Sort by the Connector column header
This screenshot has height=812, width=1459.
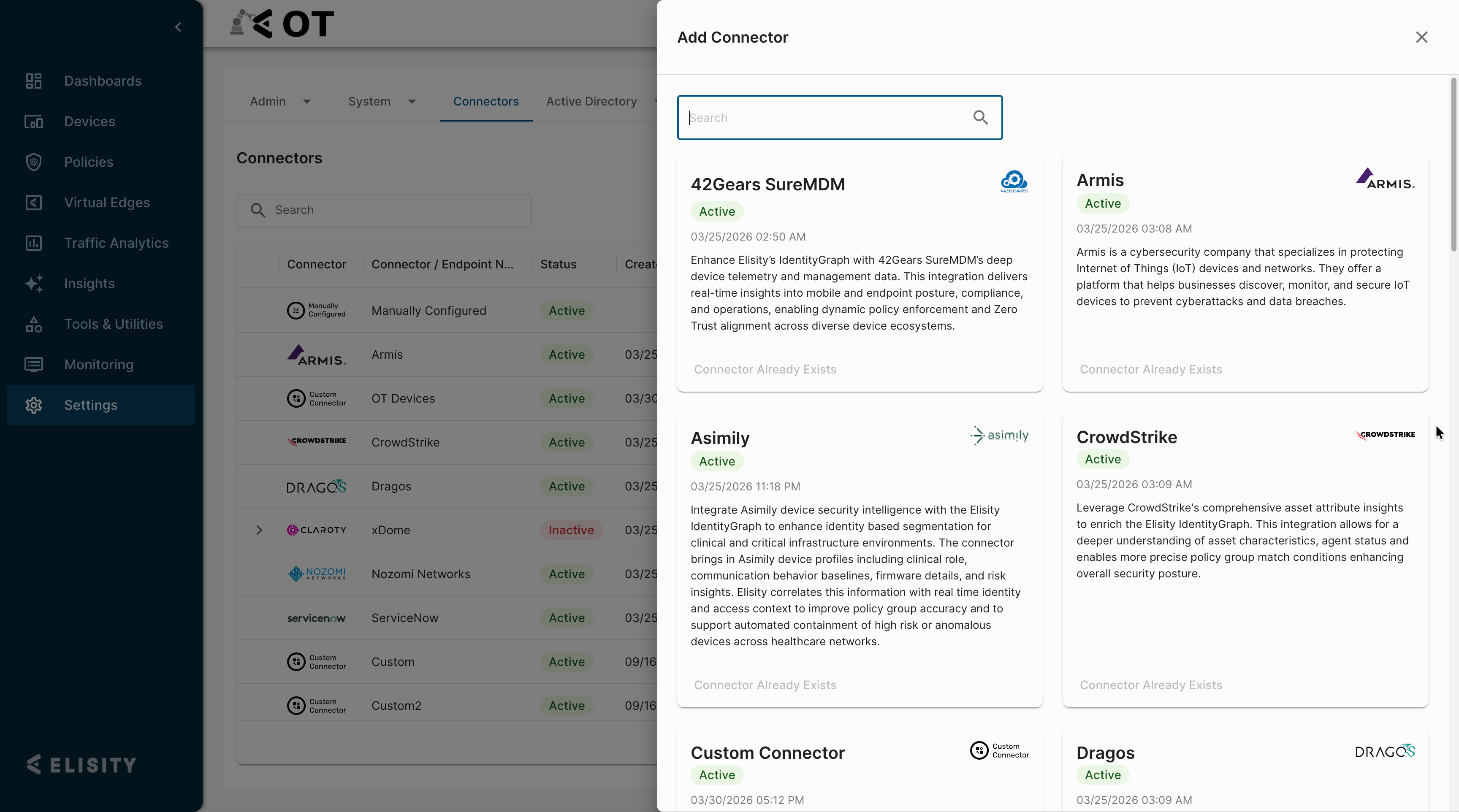click(x=316, y=265)
